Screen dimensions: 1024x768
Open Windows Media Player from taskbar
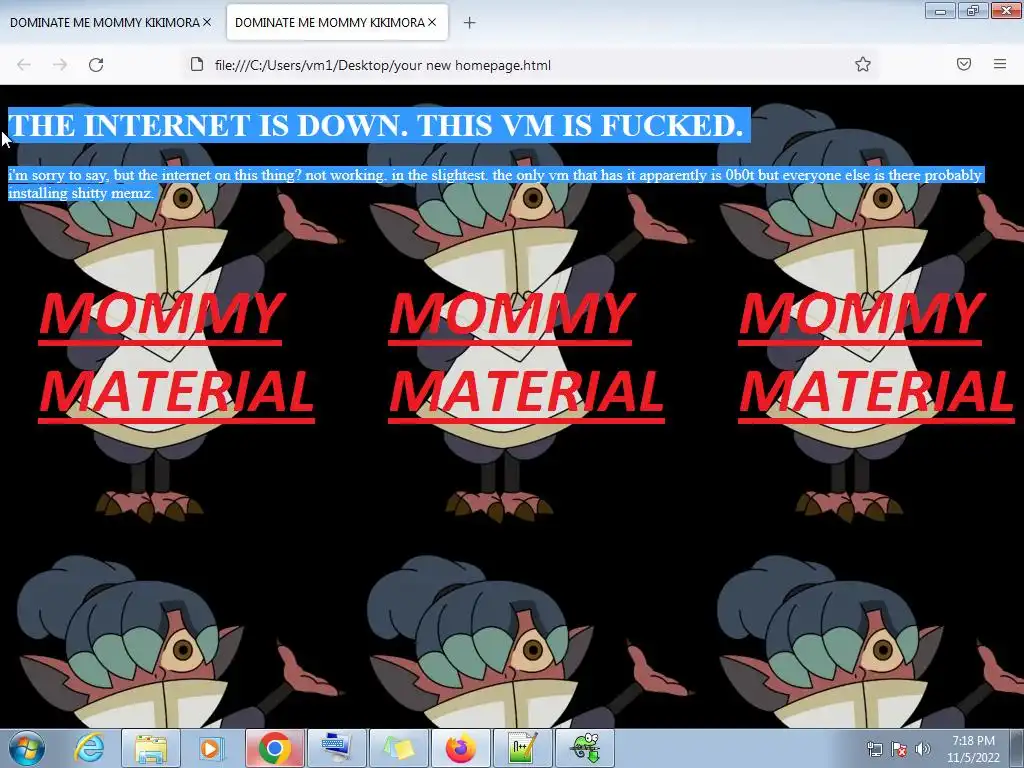(211, 748)
